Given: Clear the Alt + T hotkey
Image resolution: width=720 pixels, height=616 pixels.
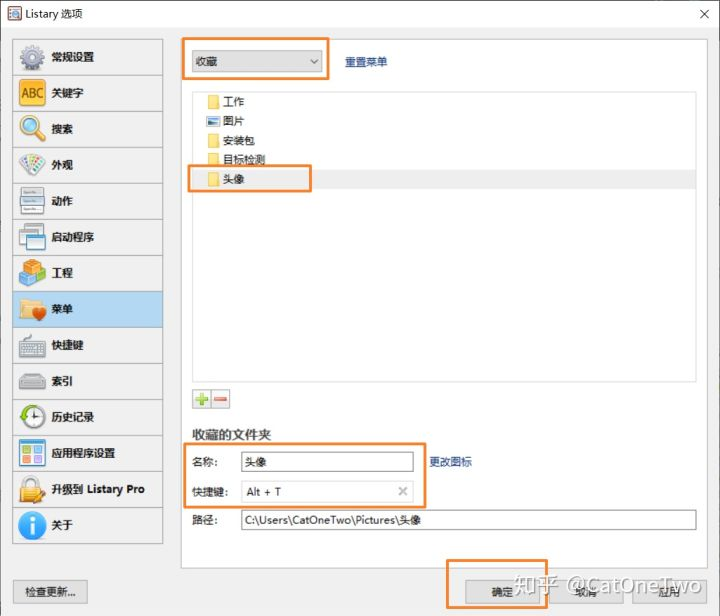Looking at the screenshot, I should click(403, 491).
